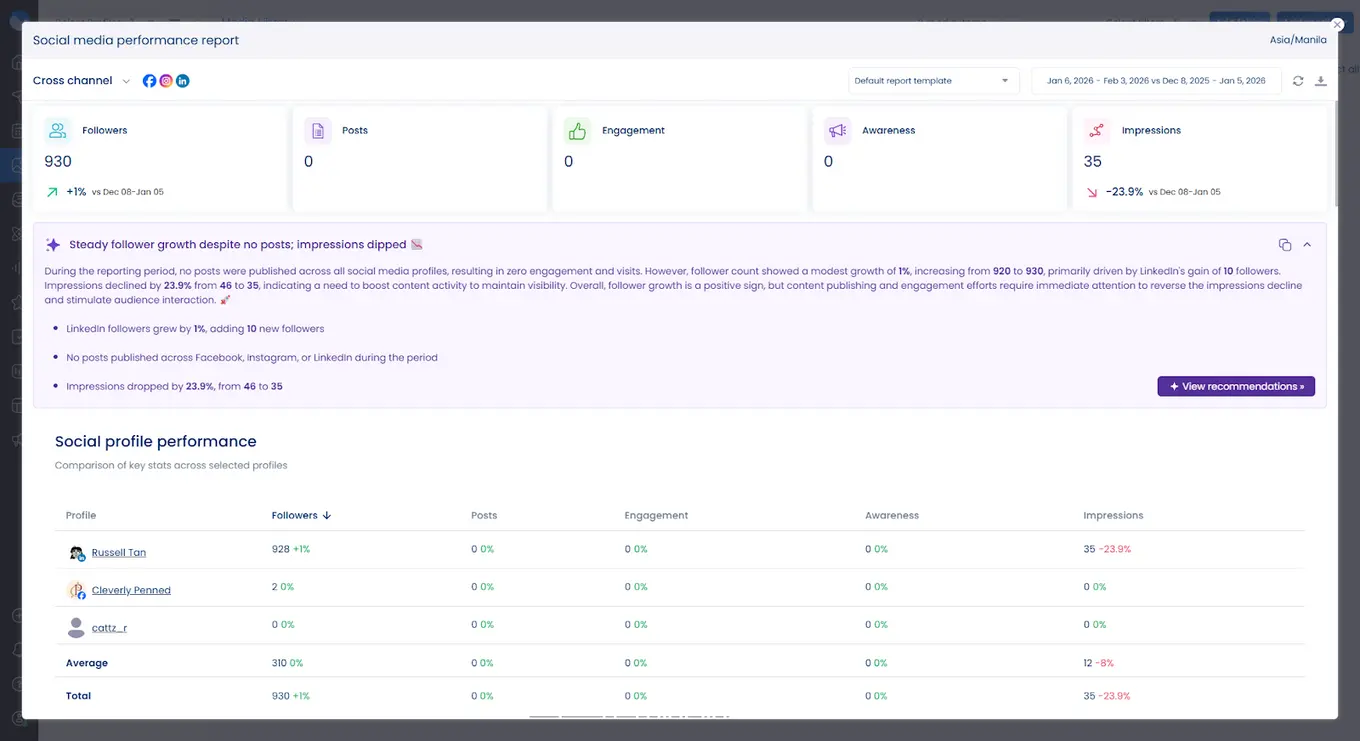This screenshot has width=1360, height=741.
Task: Refresh the report data
Action: (1297, 80)
